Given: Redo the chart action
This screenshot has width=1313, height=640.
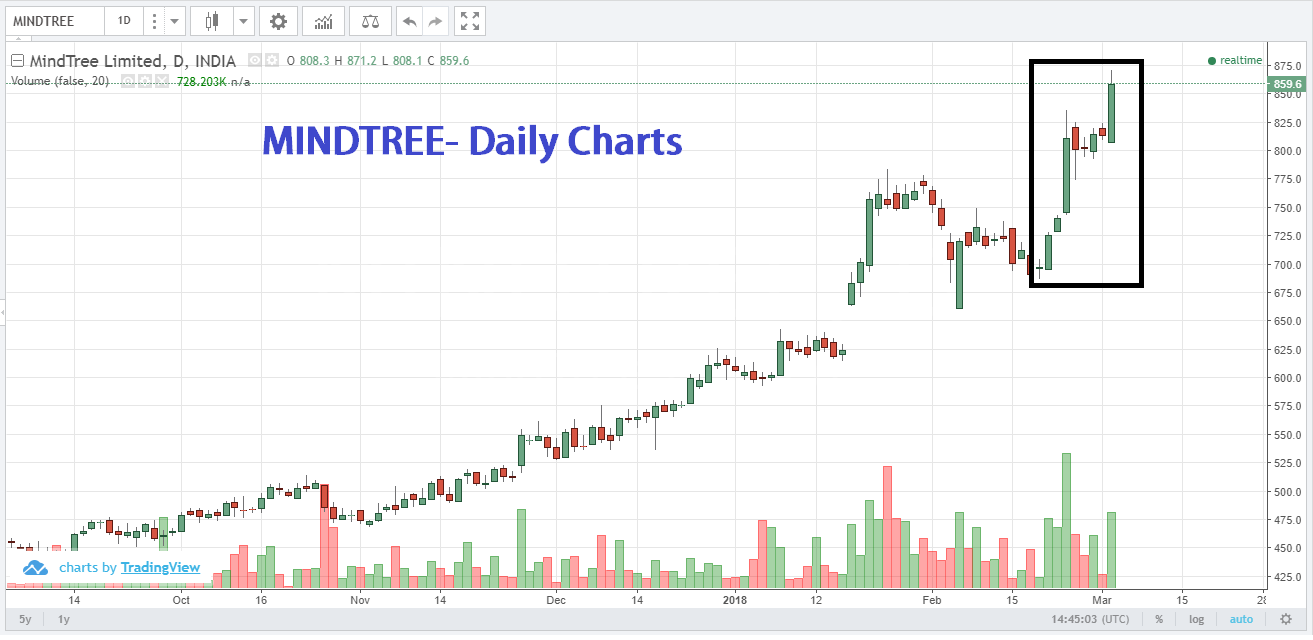Looking at the screenshot, I should click(x=435, y=21).
